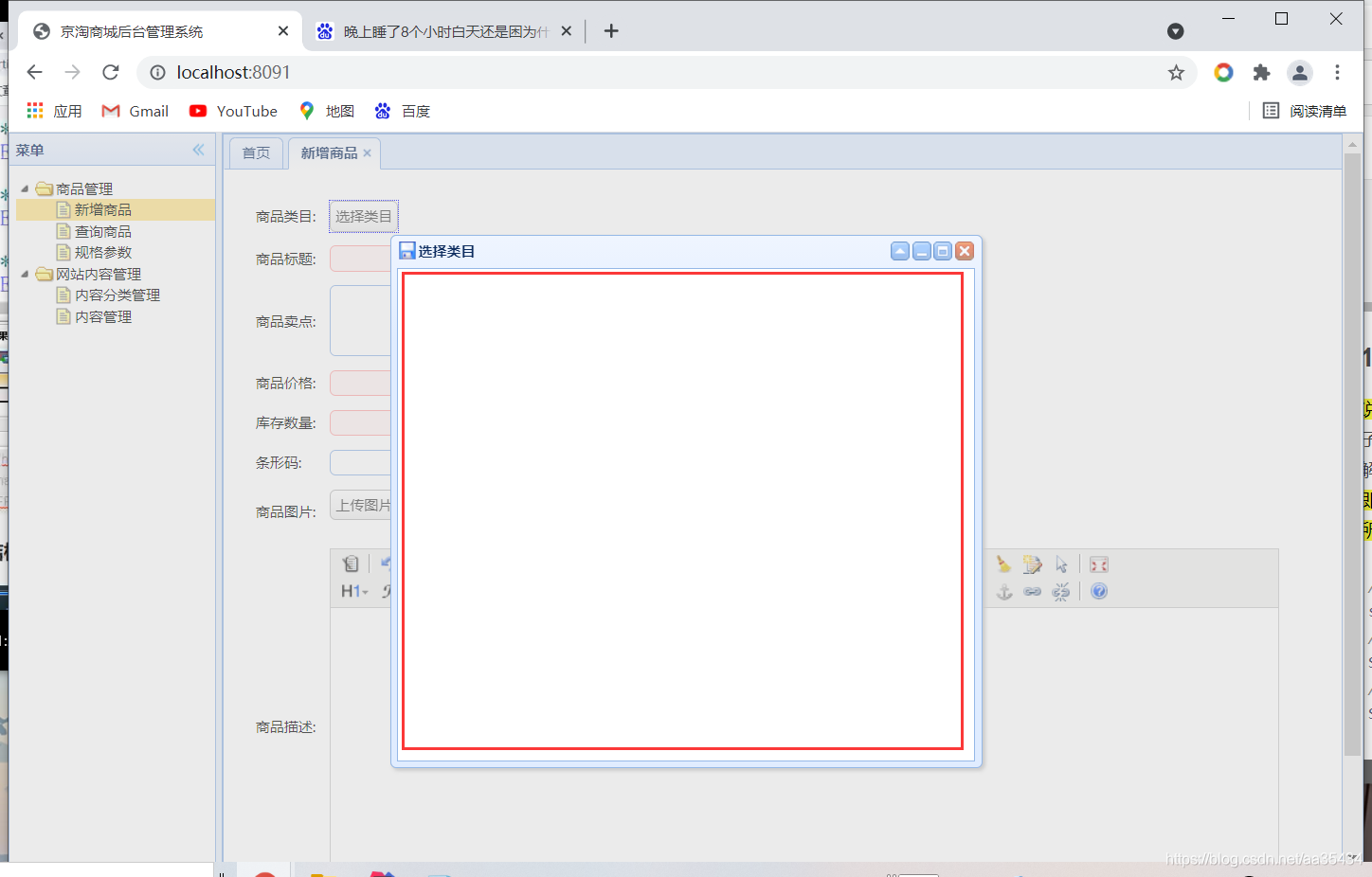
Task: Collapse the 菜单 side panel
Action: 198,150
